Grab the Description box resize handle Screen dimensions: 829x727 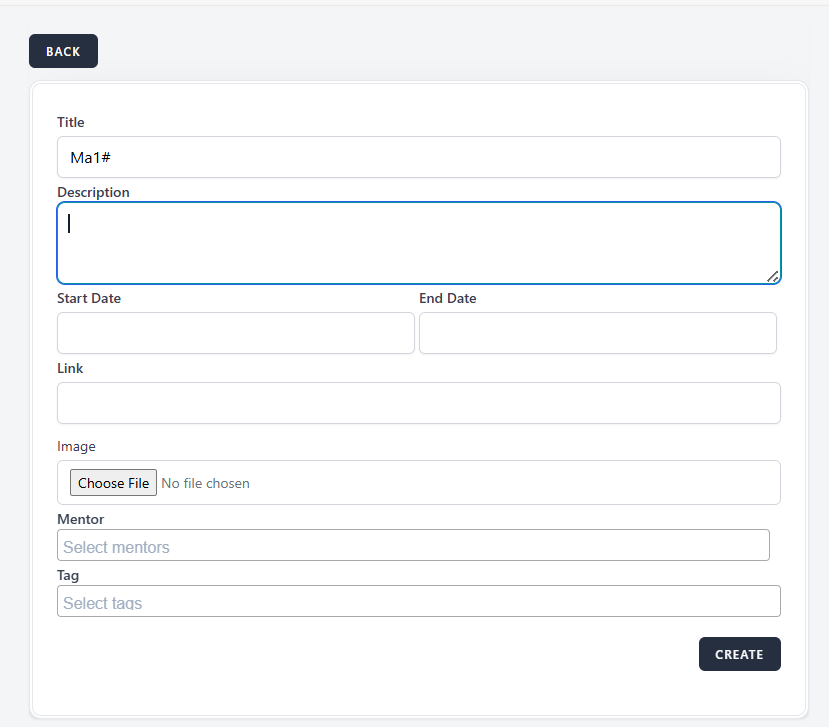point(773,276)
